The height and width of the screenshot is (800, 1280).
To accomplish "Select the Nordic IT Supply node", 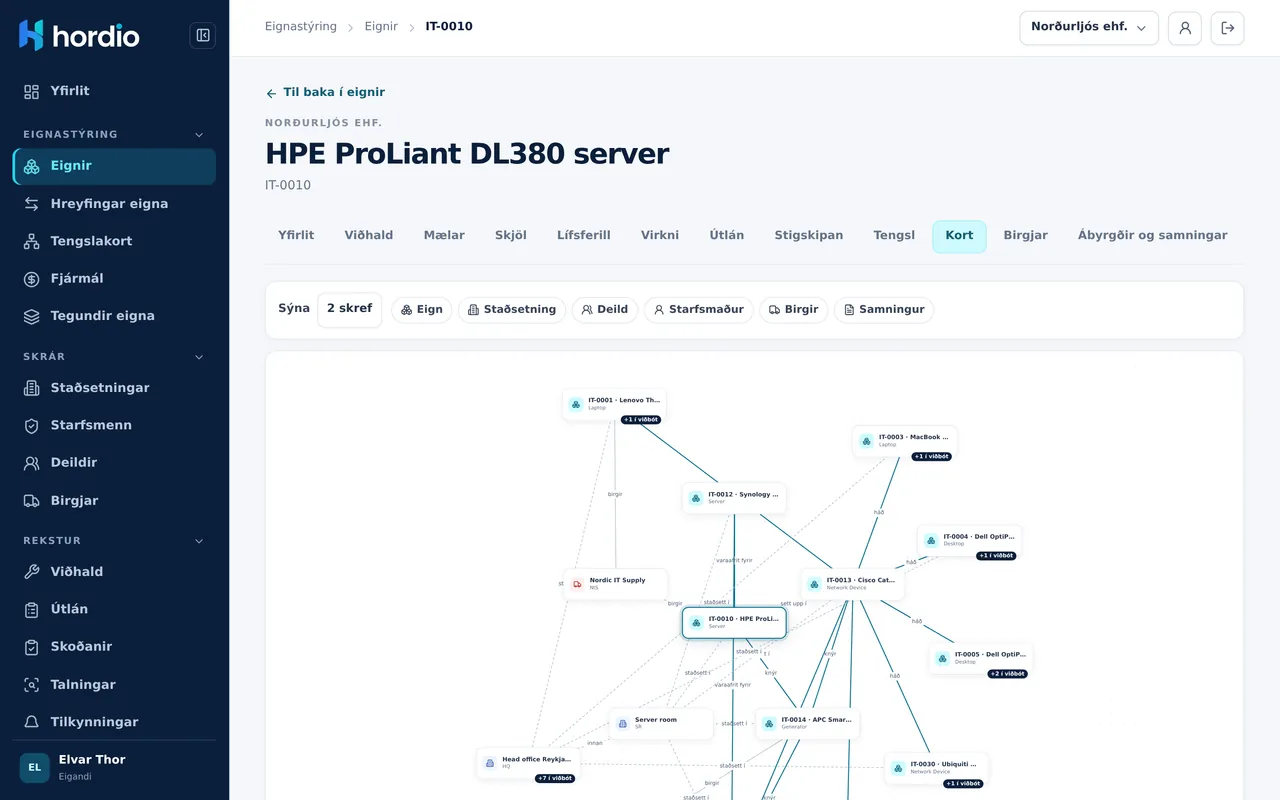I will coord(615,584).
